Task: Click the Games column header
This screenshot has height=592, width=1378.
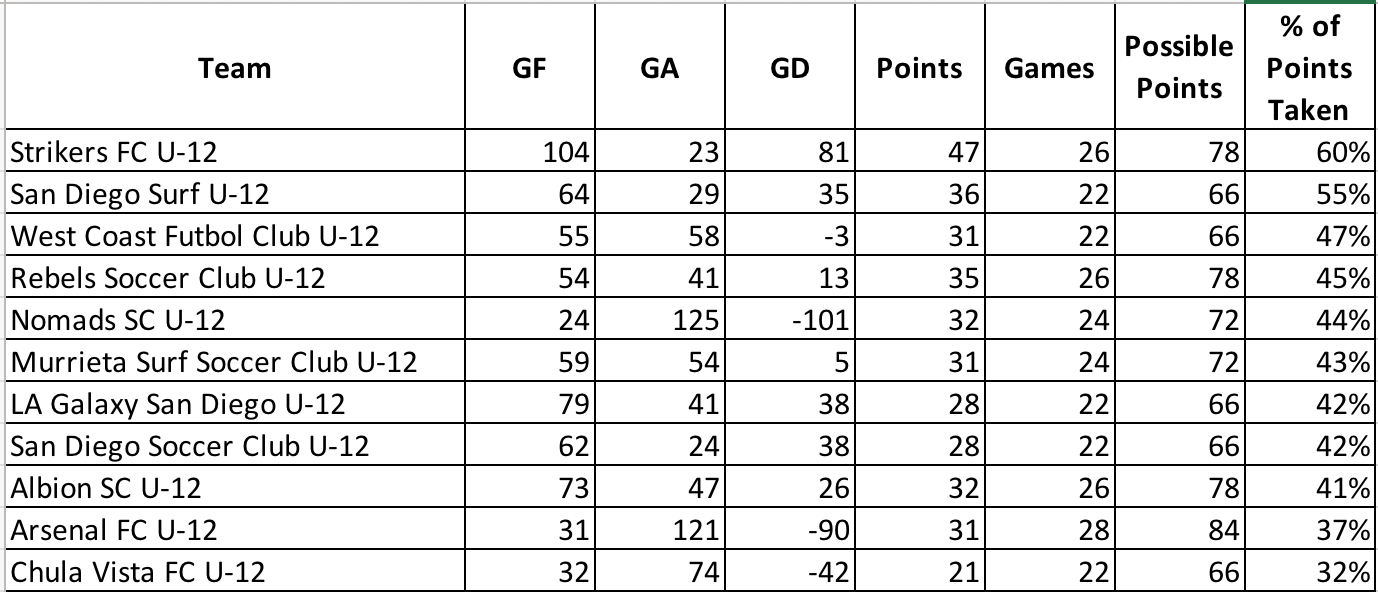Action: [1049, 68]
